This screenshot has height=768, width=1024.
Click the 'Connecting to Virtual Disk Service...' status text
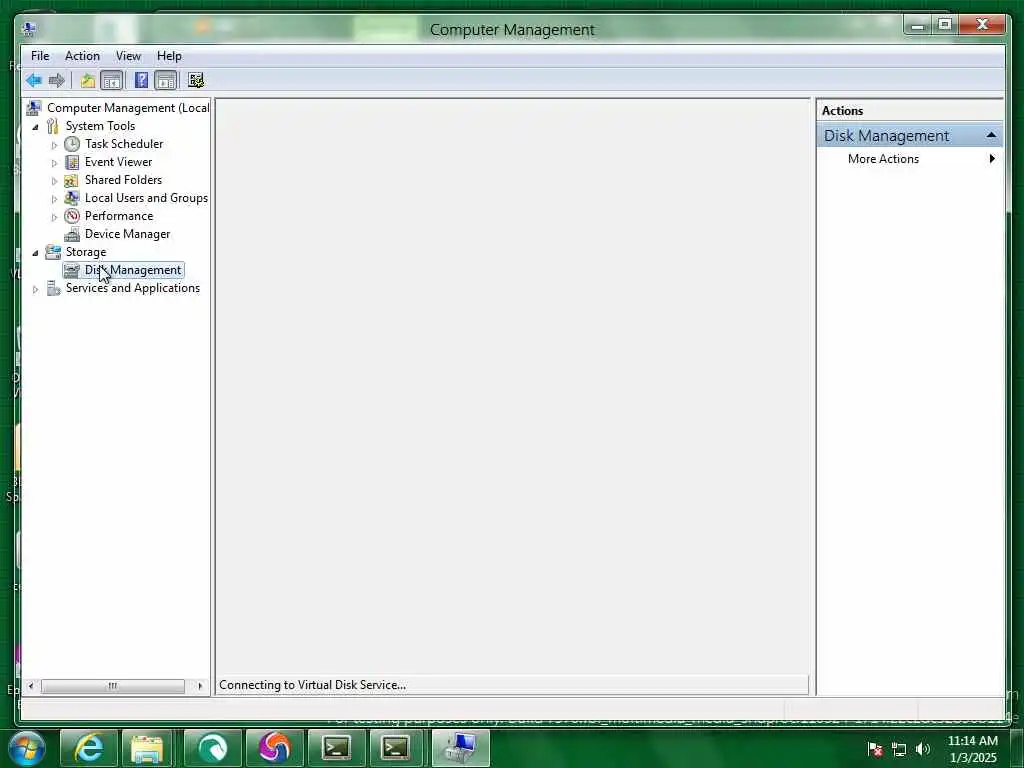(312, 684)
